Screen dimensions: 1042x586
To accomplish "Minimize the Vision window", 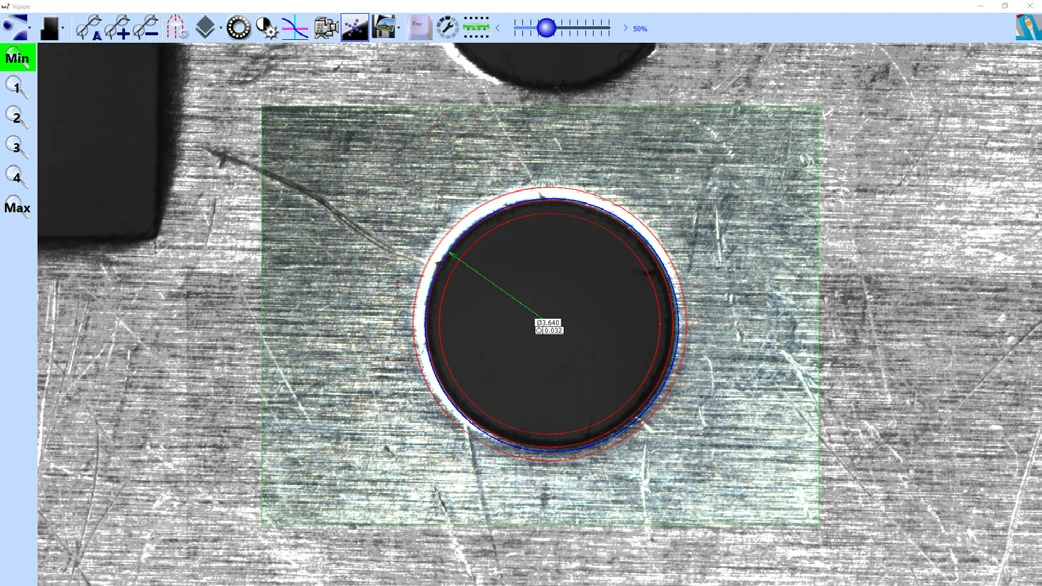I will coord(980,6).
